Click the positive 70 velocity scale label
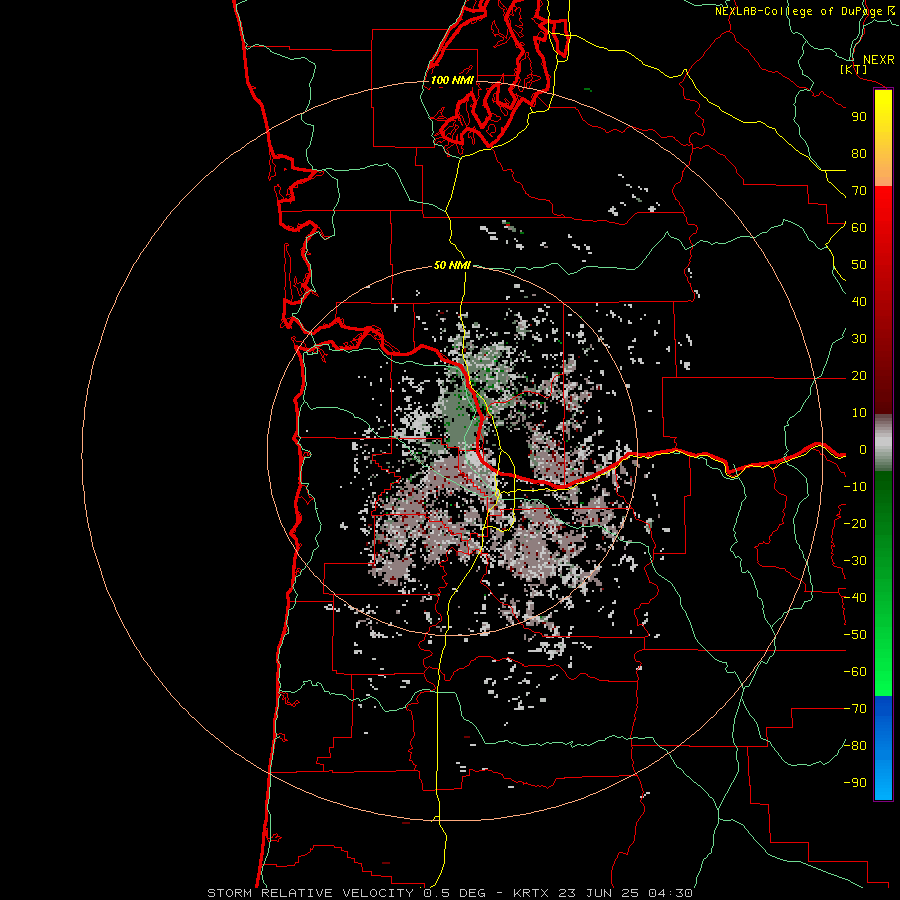The width and height of the screenshot is (900, 900). (859, 191)
